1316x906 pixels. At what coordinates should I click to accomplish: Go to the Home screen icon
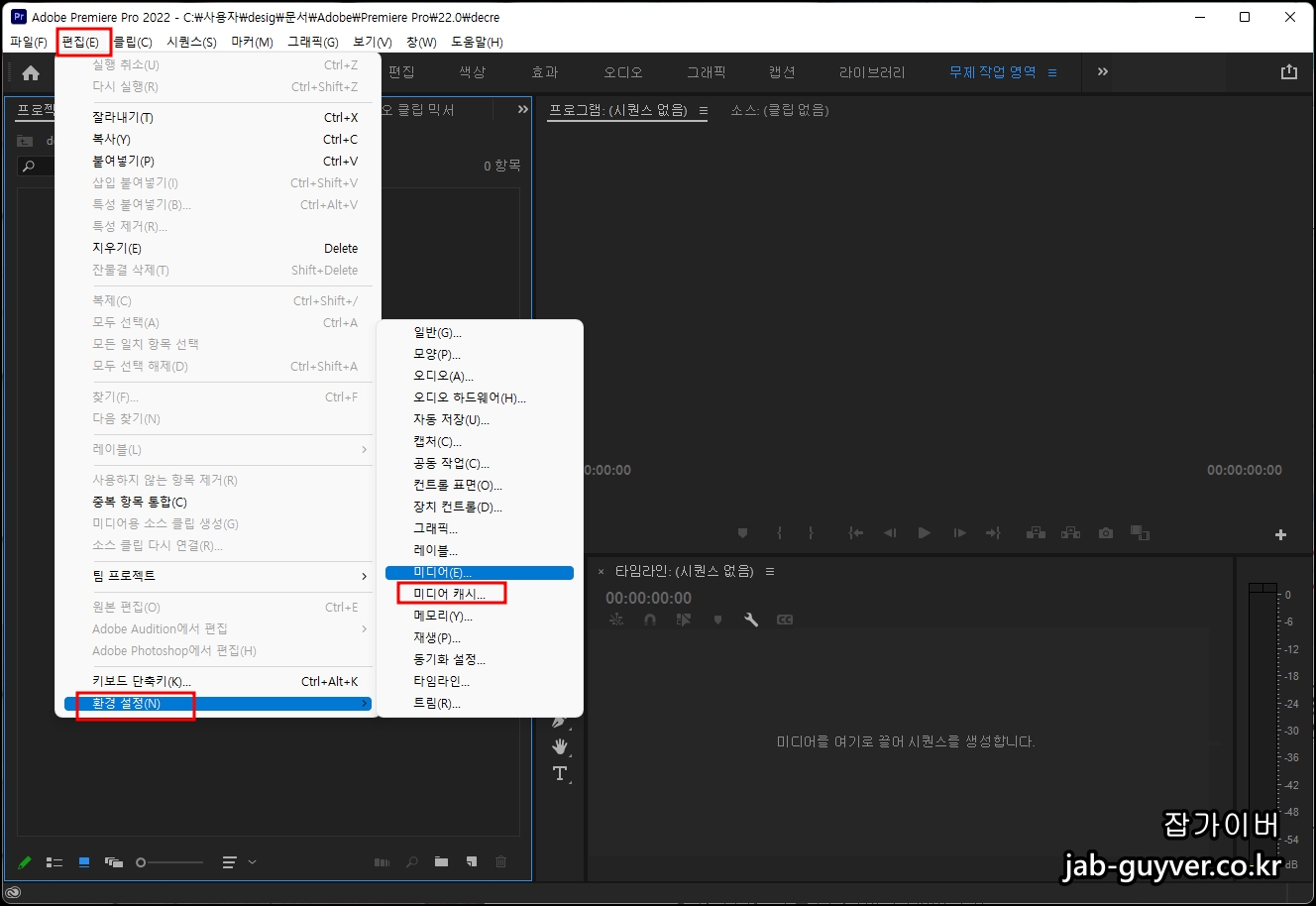31,72
